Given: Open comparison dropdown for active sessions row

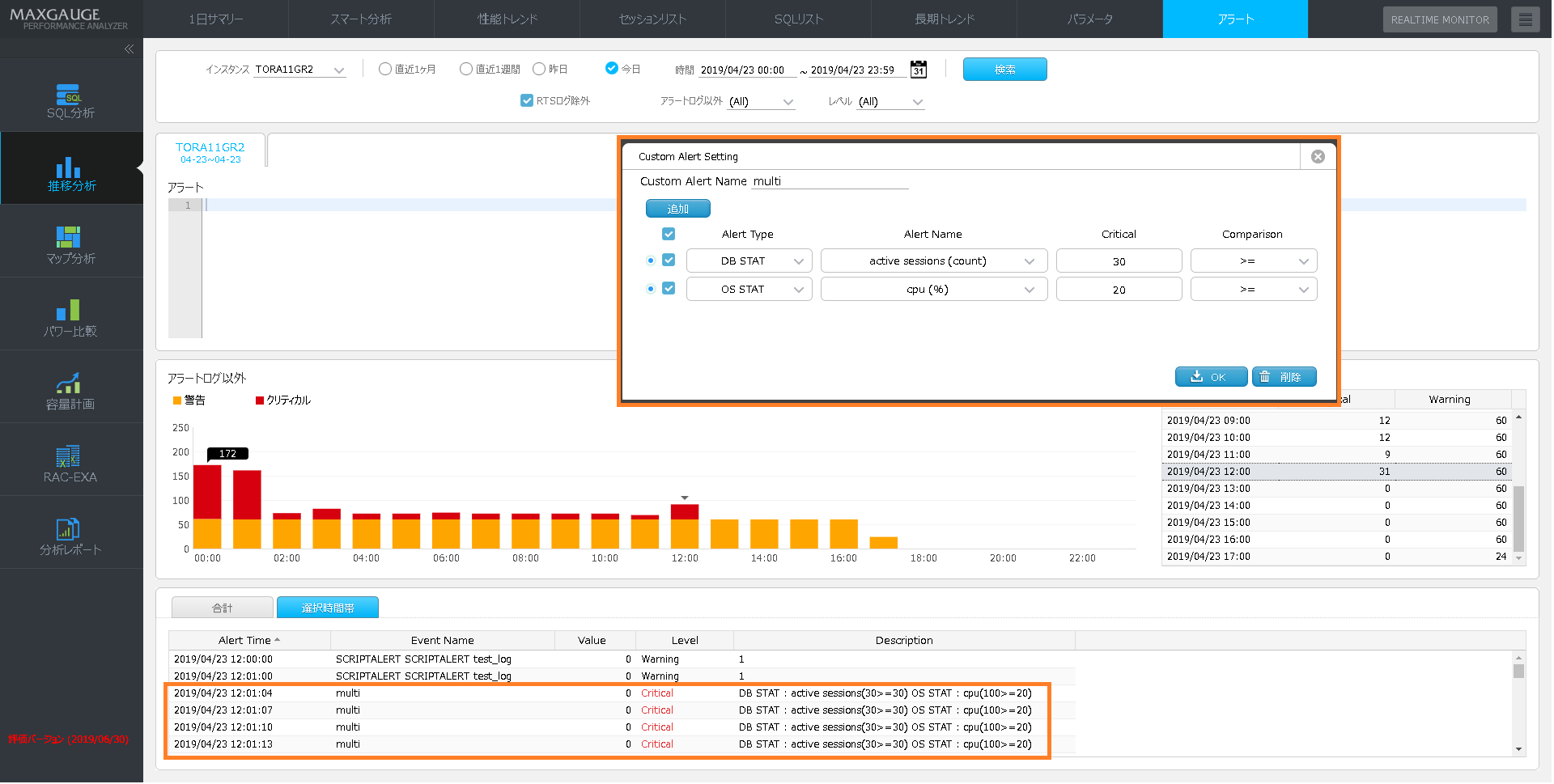Looking at the screenshot, I should pyautogui.click(x=1254, y=261).
